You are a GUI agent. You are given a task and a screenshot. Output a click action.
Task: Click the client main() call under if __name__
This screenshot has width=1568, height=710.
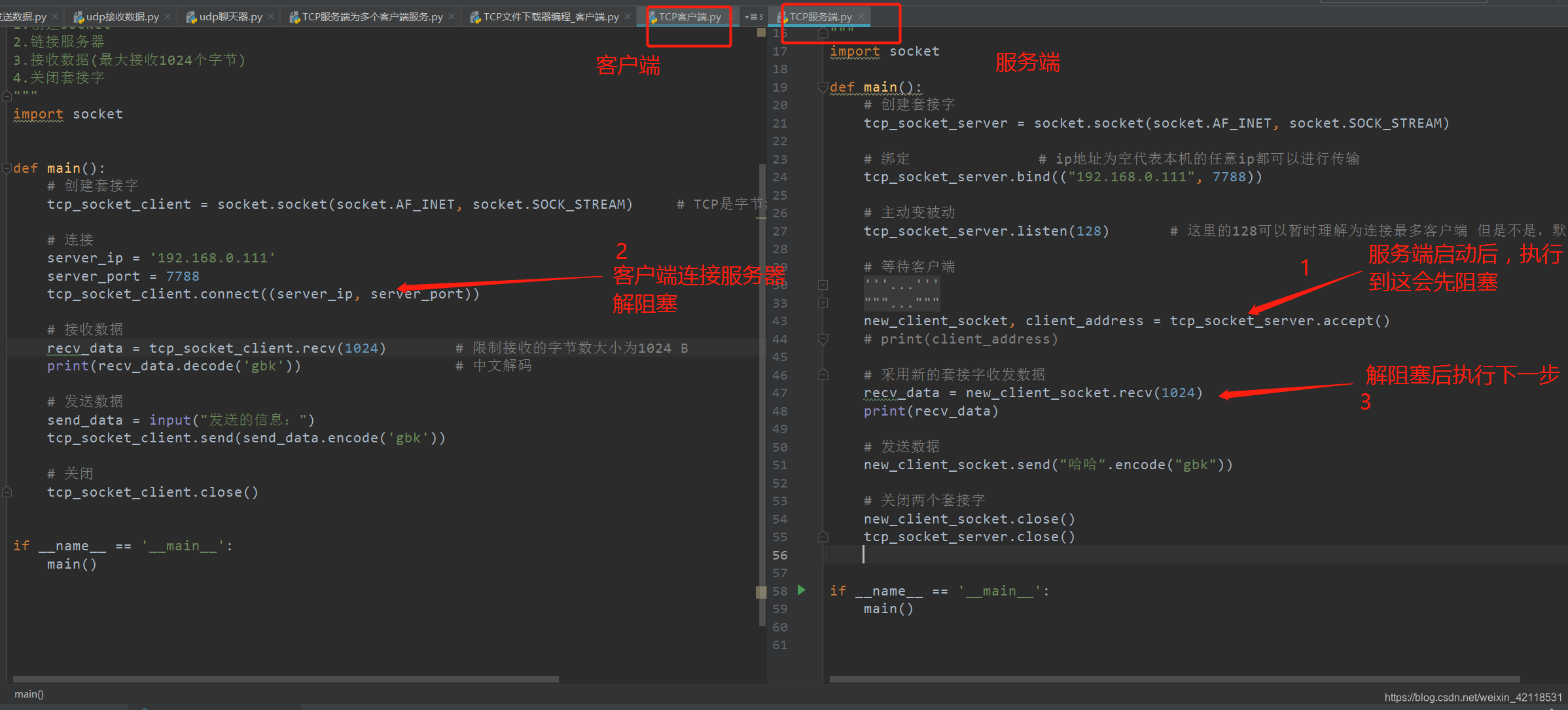pos(72,564)
